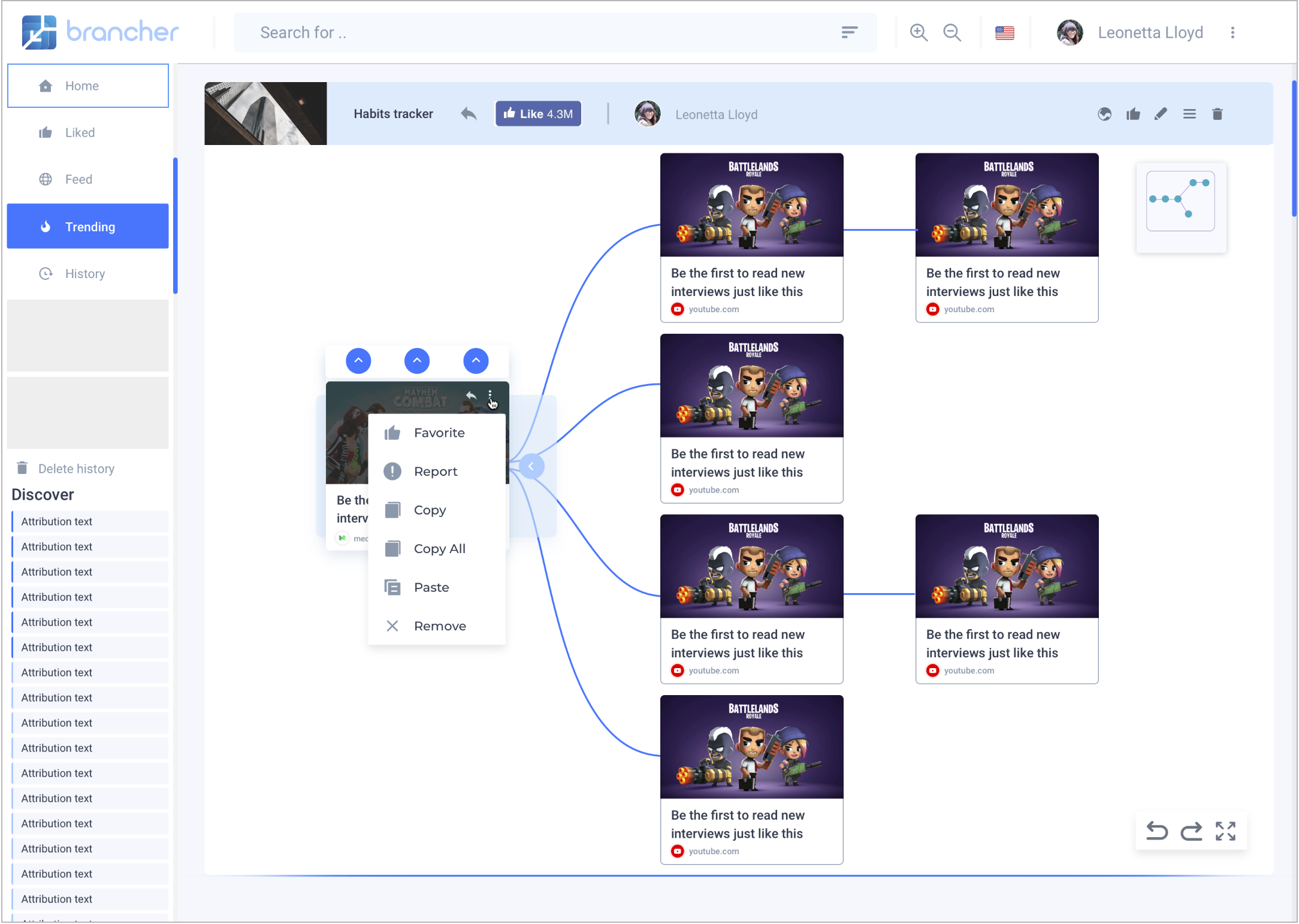Click the redo arrow icon

pos(1191,831)
